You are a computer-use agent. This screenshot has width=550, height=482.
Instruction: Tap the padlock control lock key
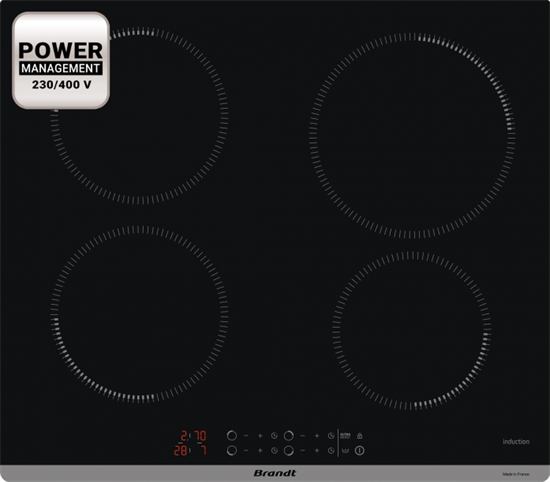(x=360, y=436)
